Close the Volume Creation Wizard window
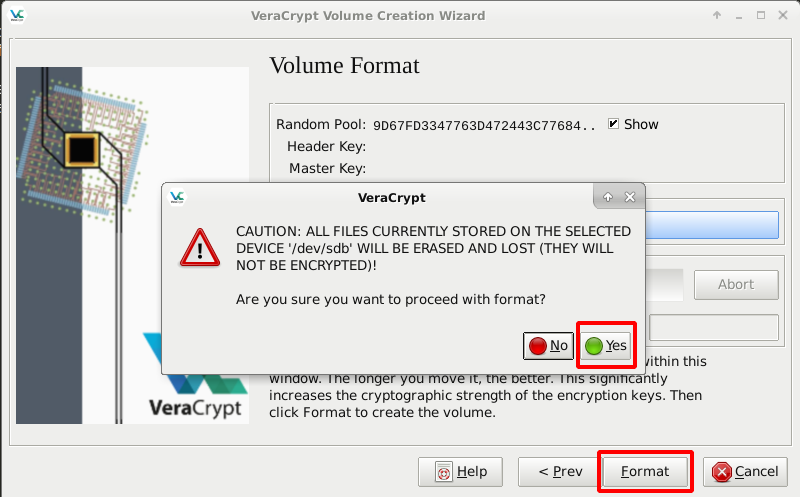 click(783, 15)
